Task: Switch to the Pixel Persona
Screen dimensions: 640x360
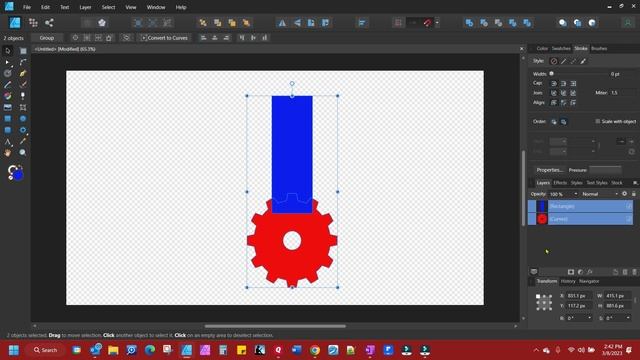Action: pyautogui.click(x=33, y=23)
